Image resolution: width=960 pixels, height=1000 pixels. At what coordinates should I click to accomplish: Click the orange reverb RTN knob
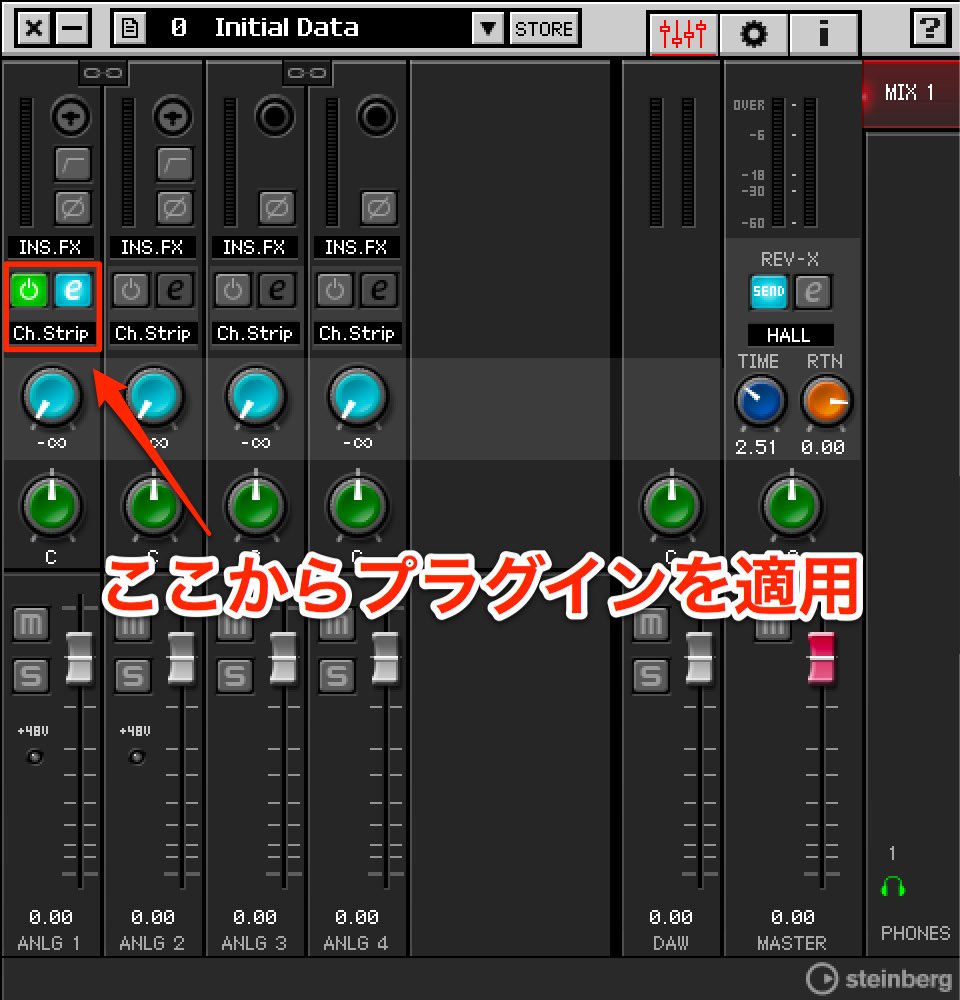[x=826, y=401]
